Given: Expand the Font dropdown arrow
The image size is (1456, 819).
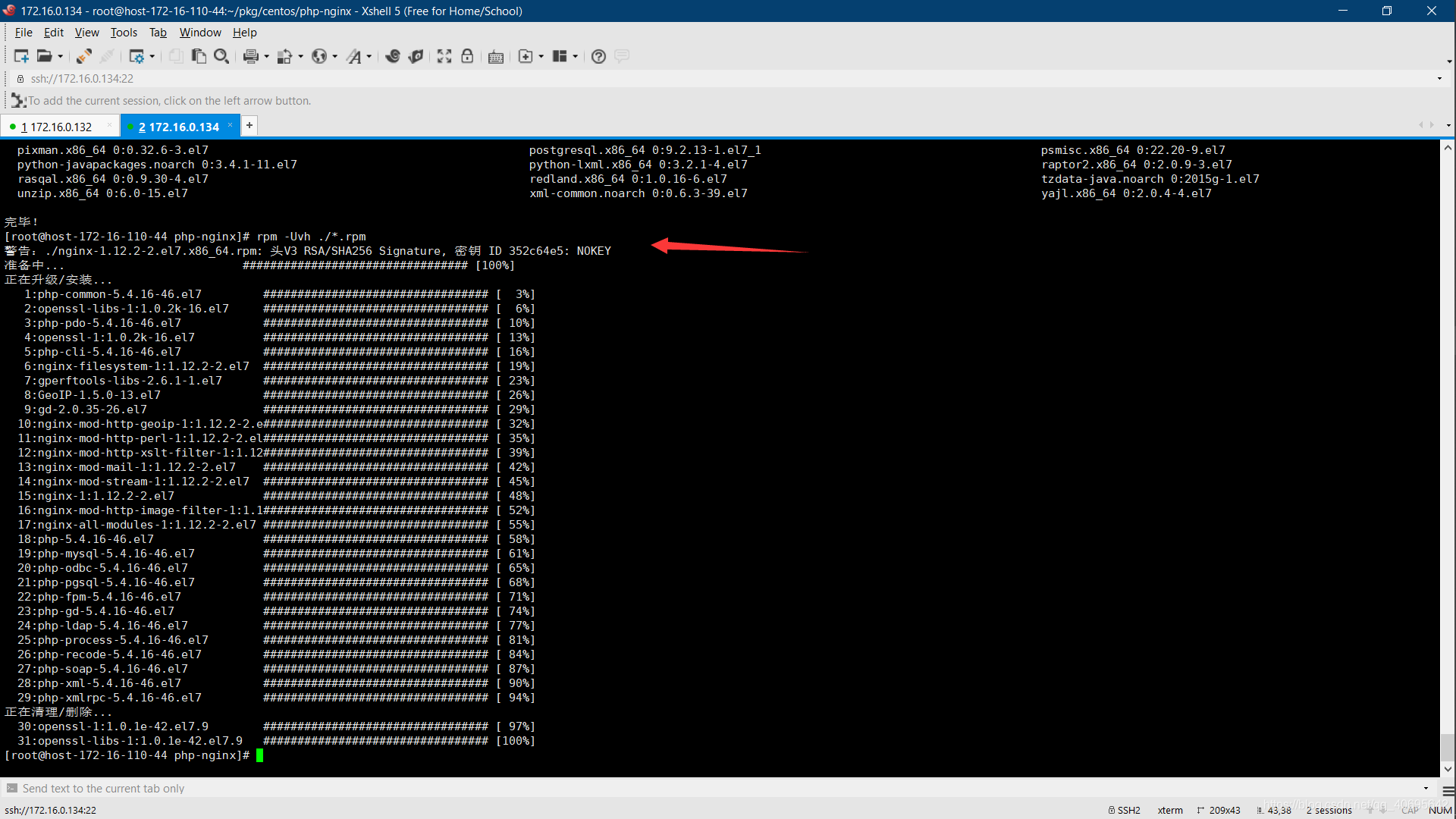Looking at the screenshot, I should [x=369, y=56].
